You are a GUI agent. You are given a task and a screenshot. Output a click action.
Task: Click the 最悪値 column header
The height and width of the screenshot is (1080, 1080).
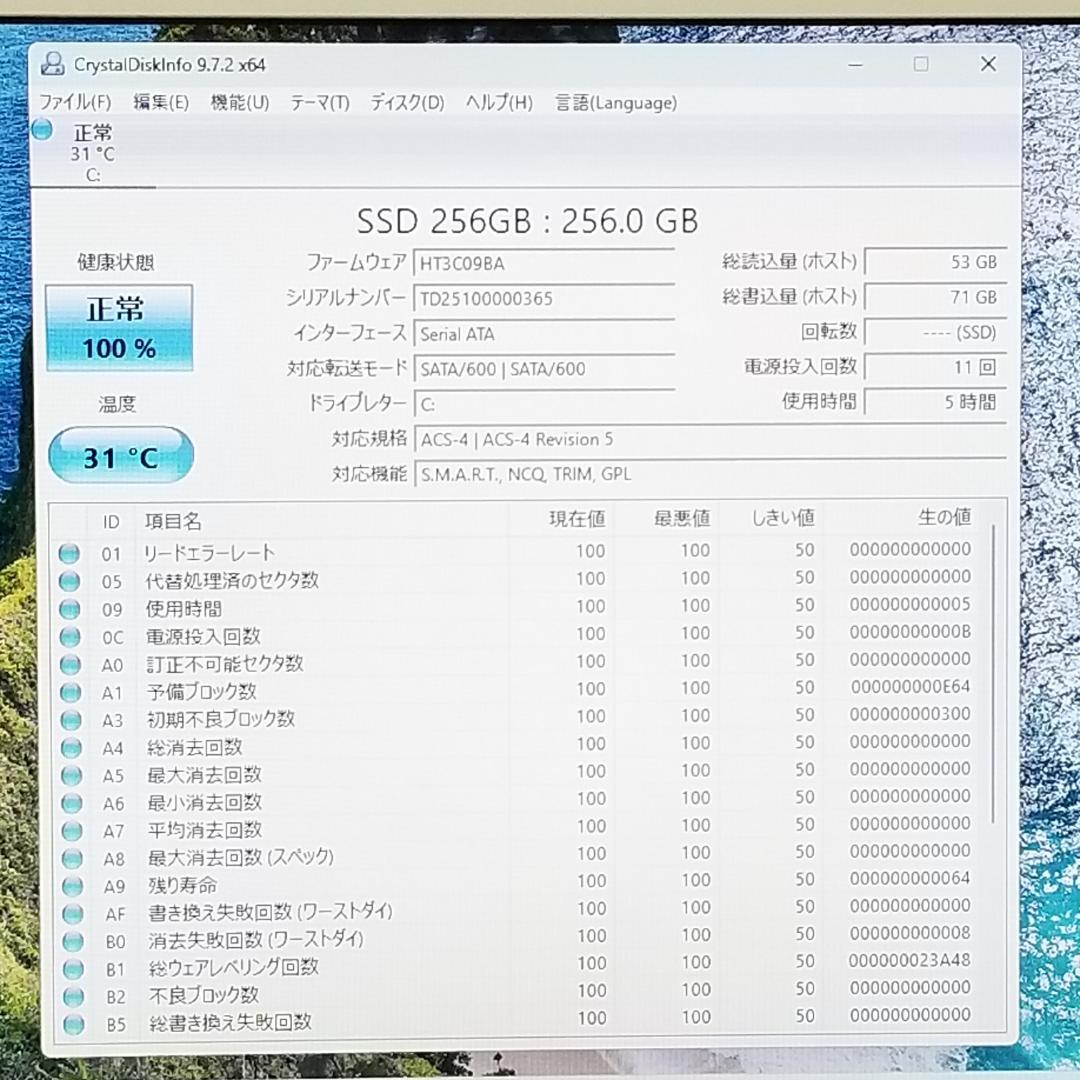click(665, 518)
